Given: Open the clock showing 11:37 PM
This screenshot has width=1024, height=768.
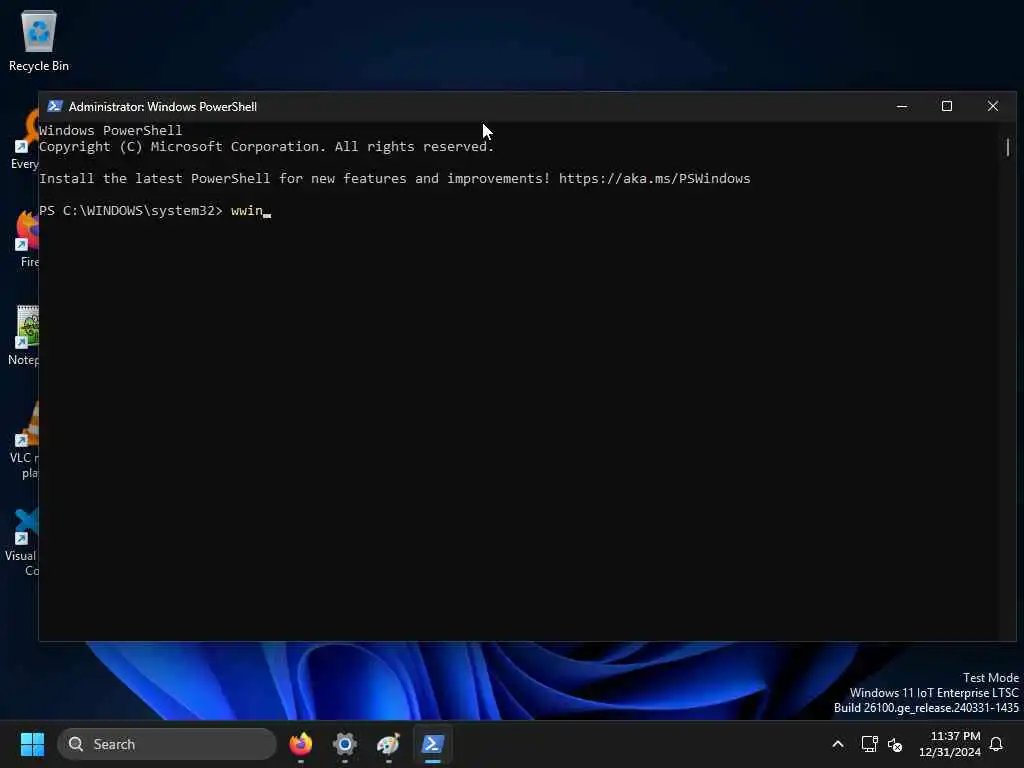Looking at the screenshot, I should pos(950,744).
